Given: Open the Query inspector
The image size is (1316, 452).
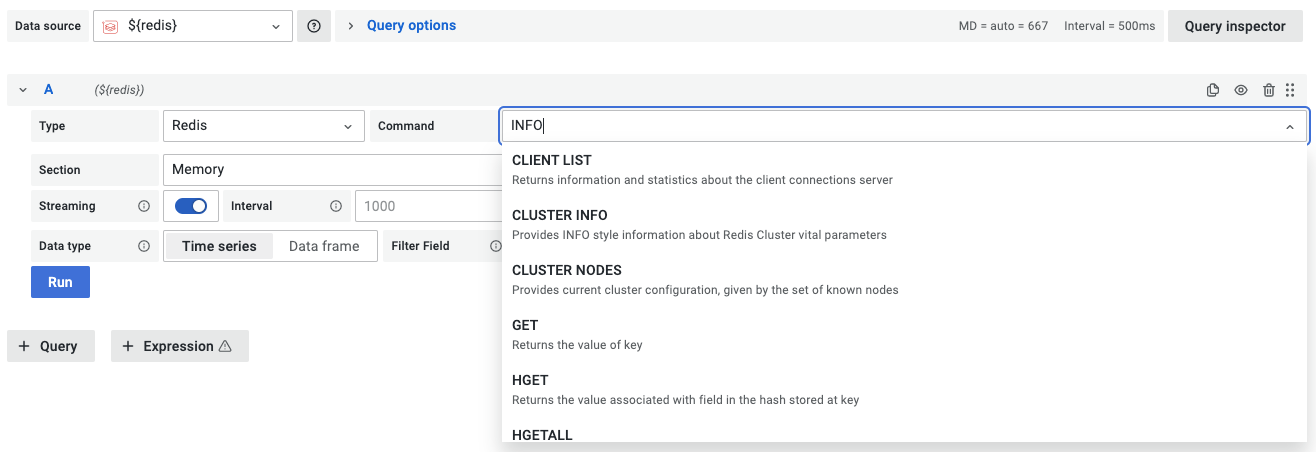Looking at the screenshot, I should 1235,26.
